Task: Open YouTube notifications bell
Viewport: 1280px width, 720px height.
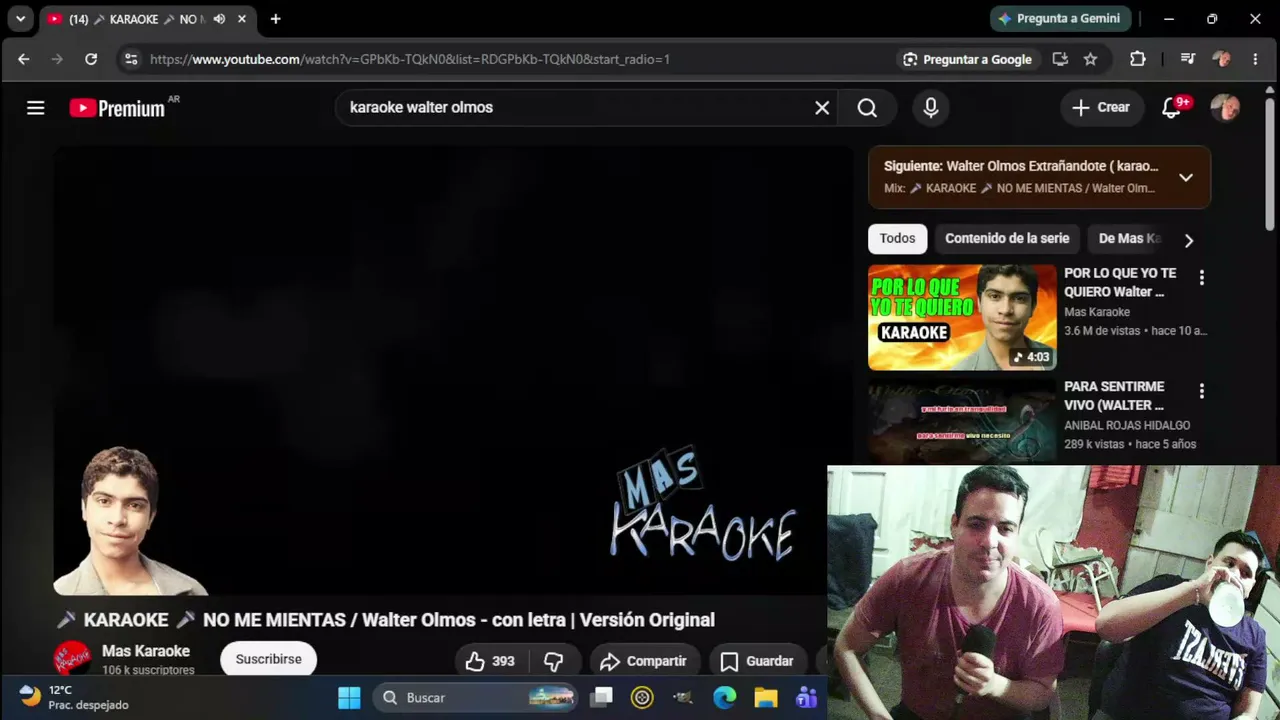Action: click(x=1172, y=108)
